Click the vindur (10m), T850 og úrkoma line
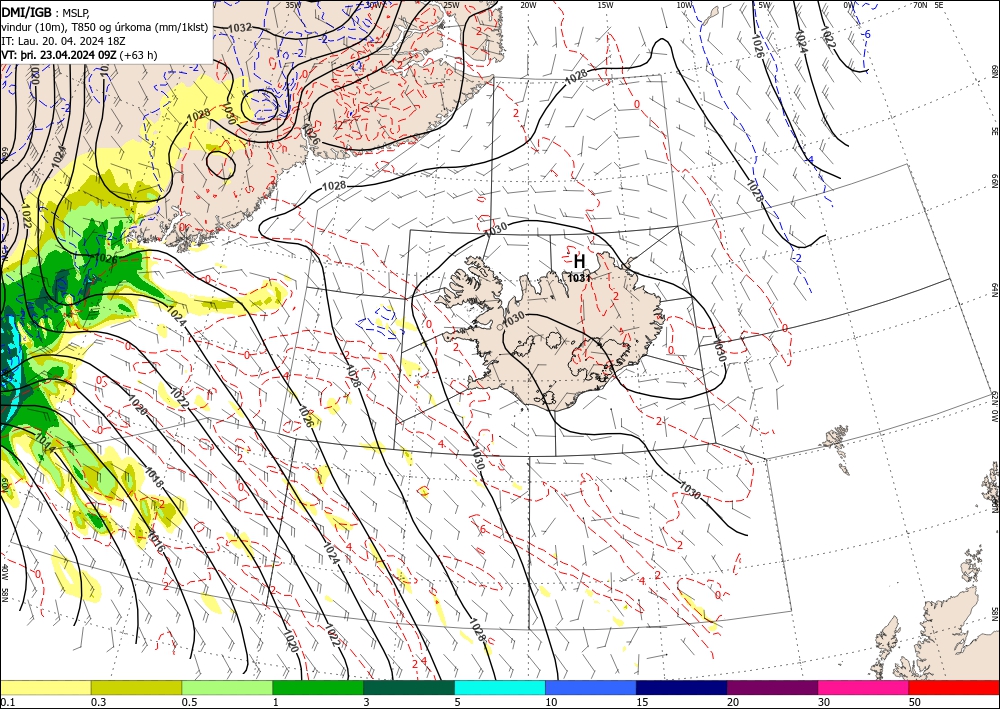 pos(105,26)
